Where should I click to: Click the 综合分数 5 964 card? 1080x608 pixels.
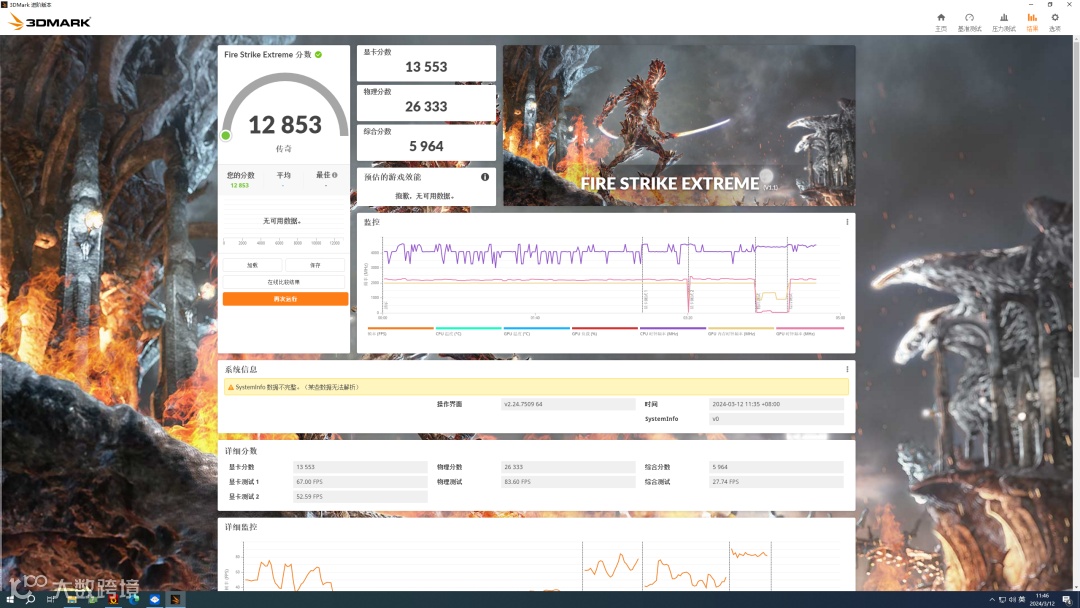[426, 143]
